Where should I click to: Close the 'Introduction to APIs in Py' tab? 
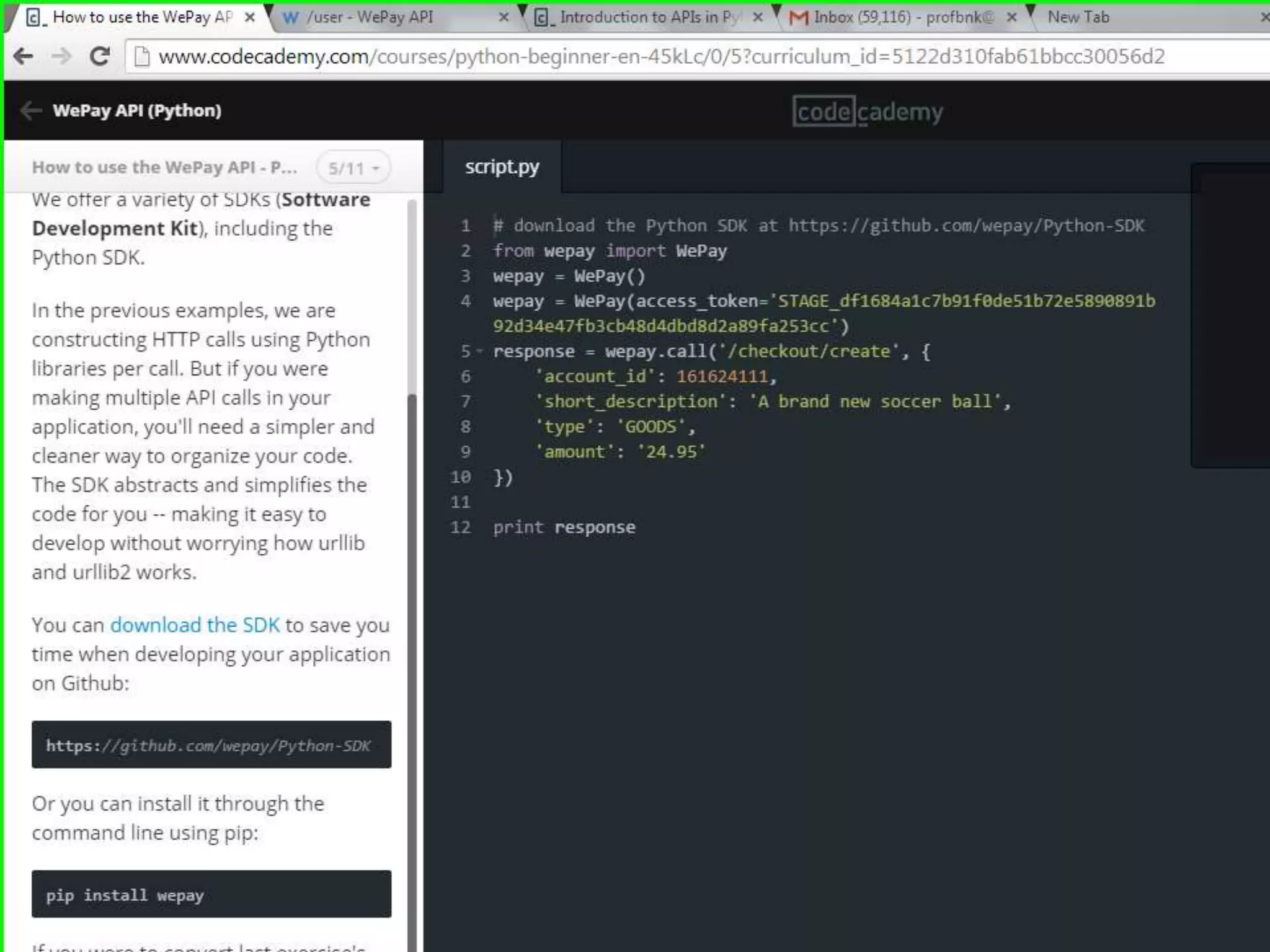(758, 17)
